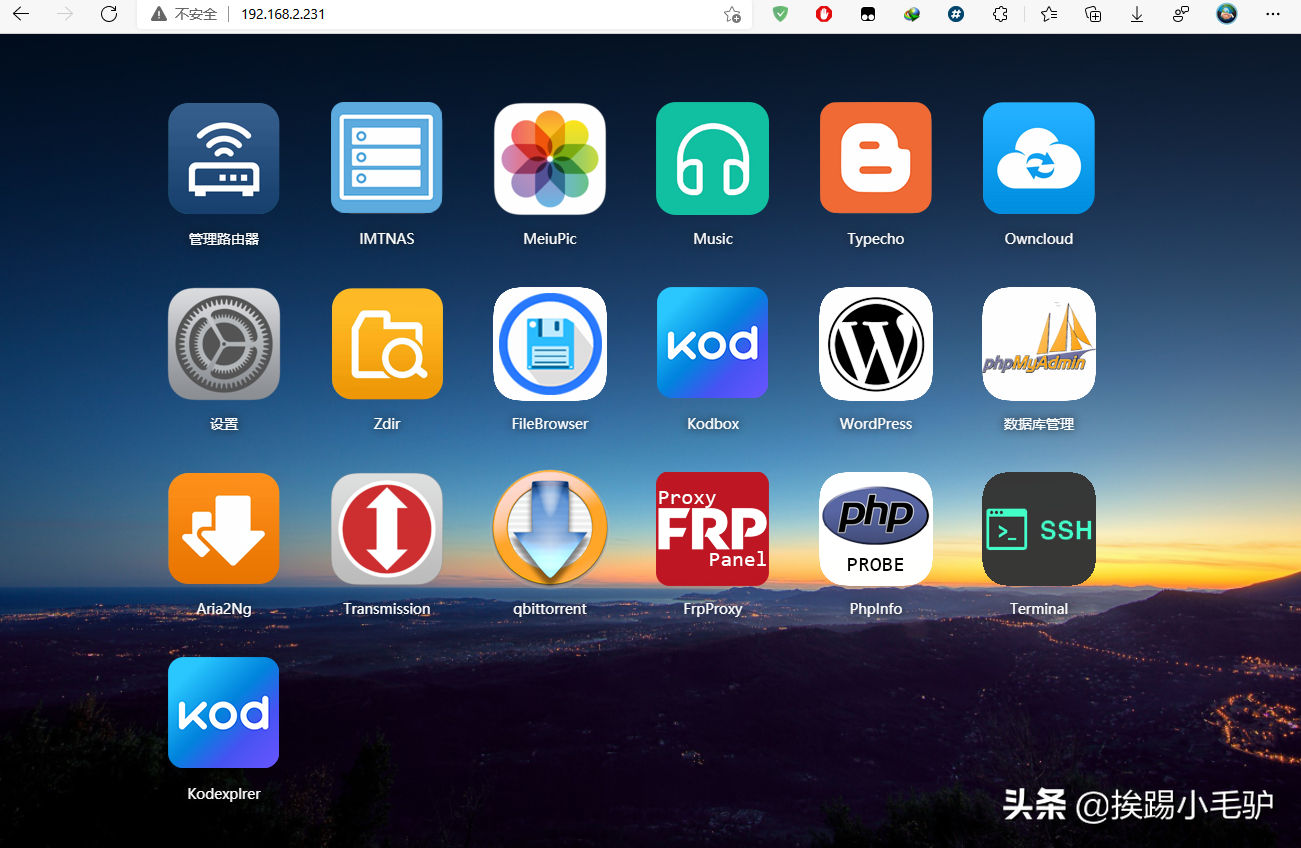This screenshot has width=1301, height=848.
Task: Open the collections button
Action: click(1093, 14)
